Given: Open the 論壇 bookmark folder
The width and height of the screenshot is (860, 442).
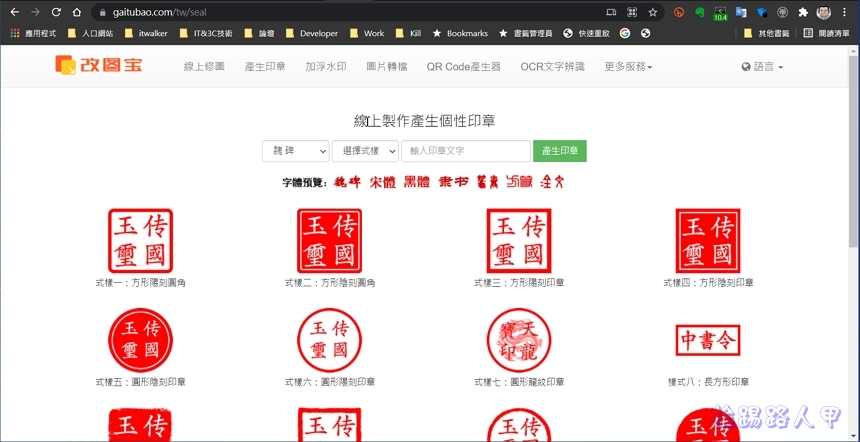Looking at the screenshot, I should 259,33.
